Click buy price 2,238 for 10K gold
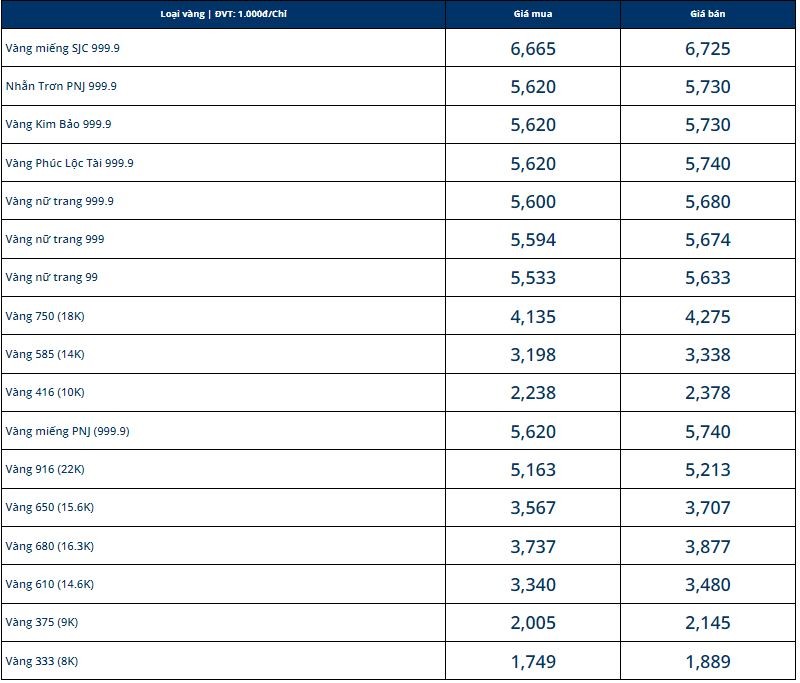This screenshot has height=683, width=800. 533,393
